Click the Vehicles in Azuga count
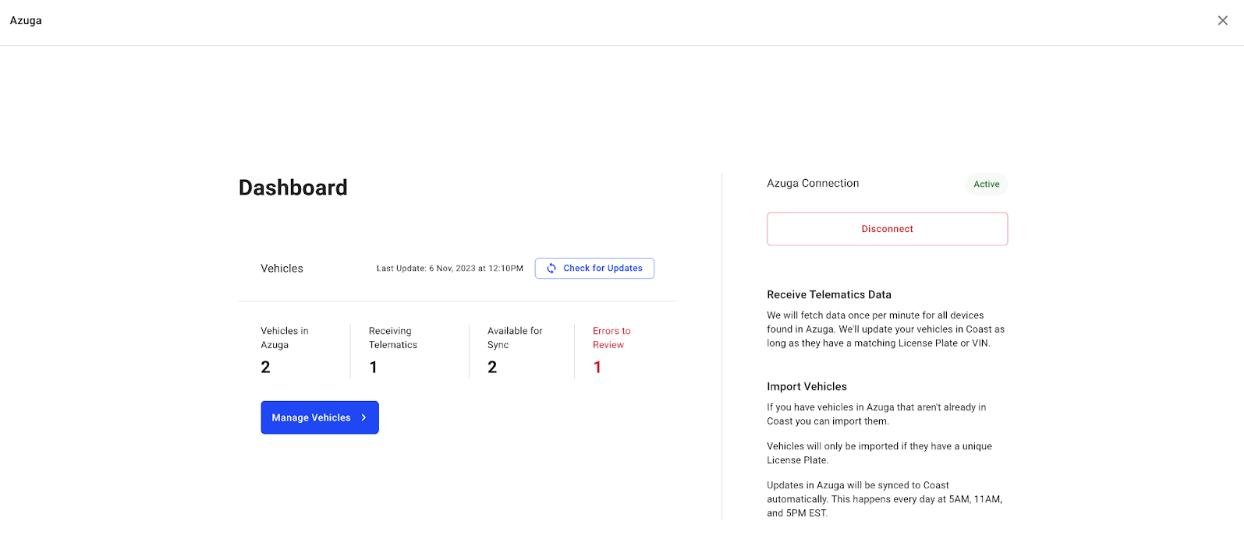Viewport: 1244px width, 552px height. (x=266, y=367)
